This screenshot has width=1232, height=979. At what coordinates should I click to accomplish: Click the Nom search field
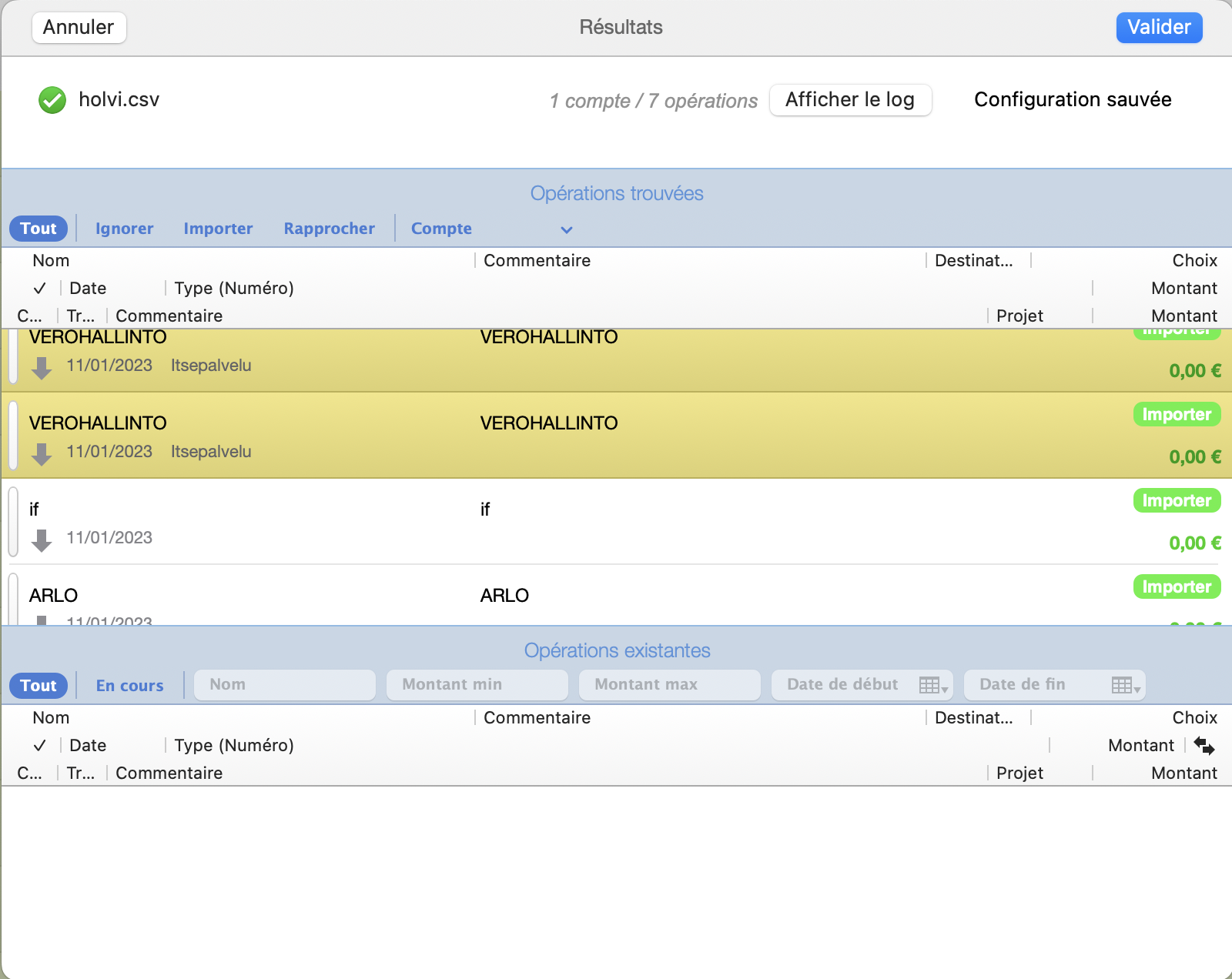coord(284,685)
